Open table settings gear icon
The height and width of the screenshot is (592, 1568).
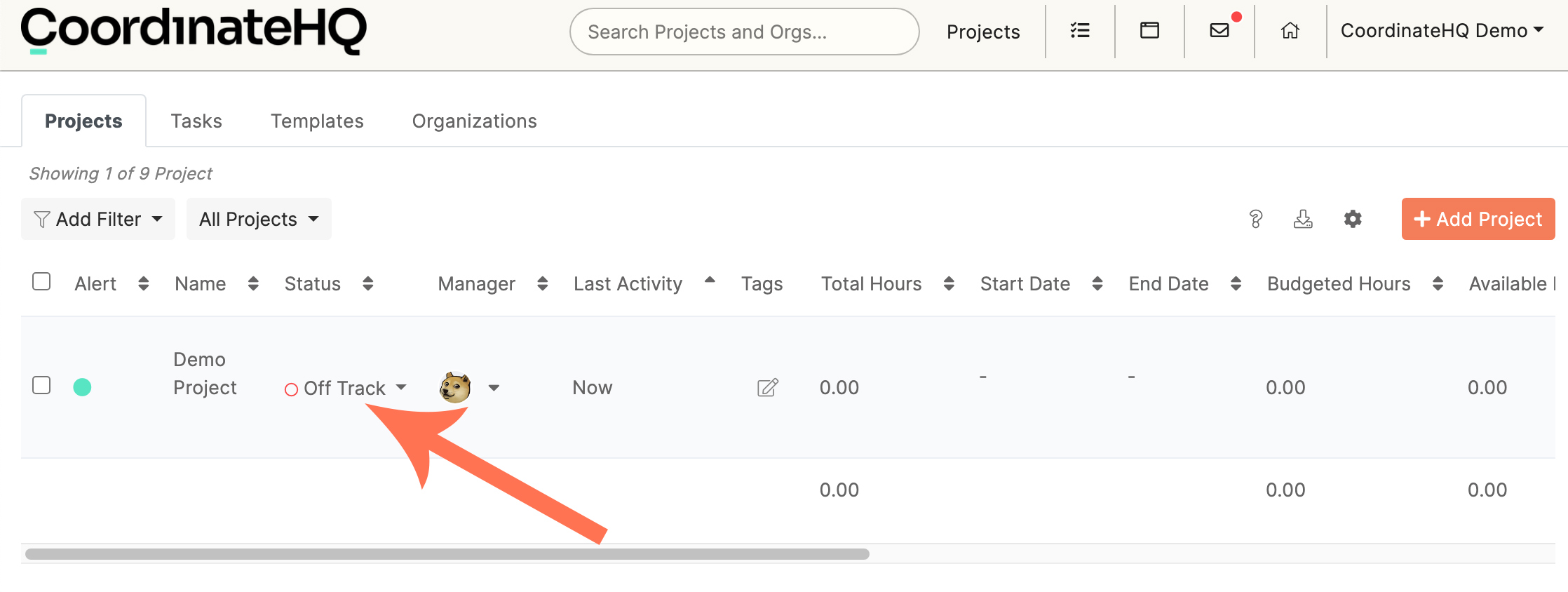[1353, 219]
